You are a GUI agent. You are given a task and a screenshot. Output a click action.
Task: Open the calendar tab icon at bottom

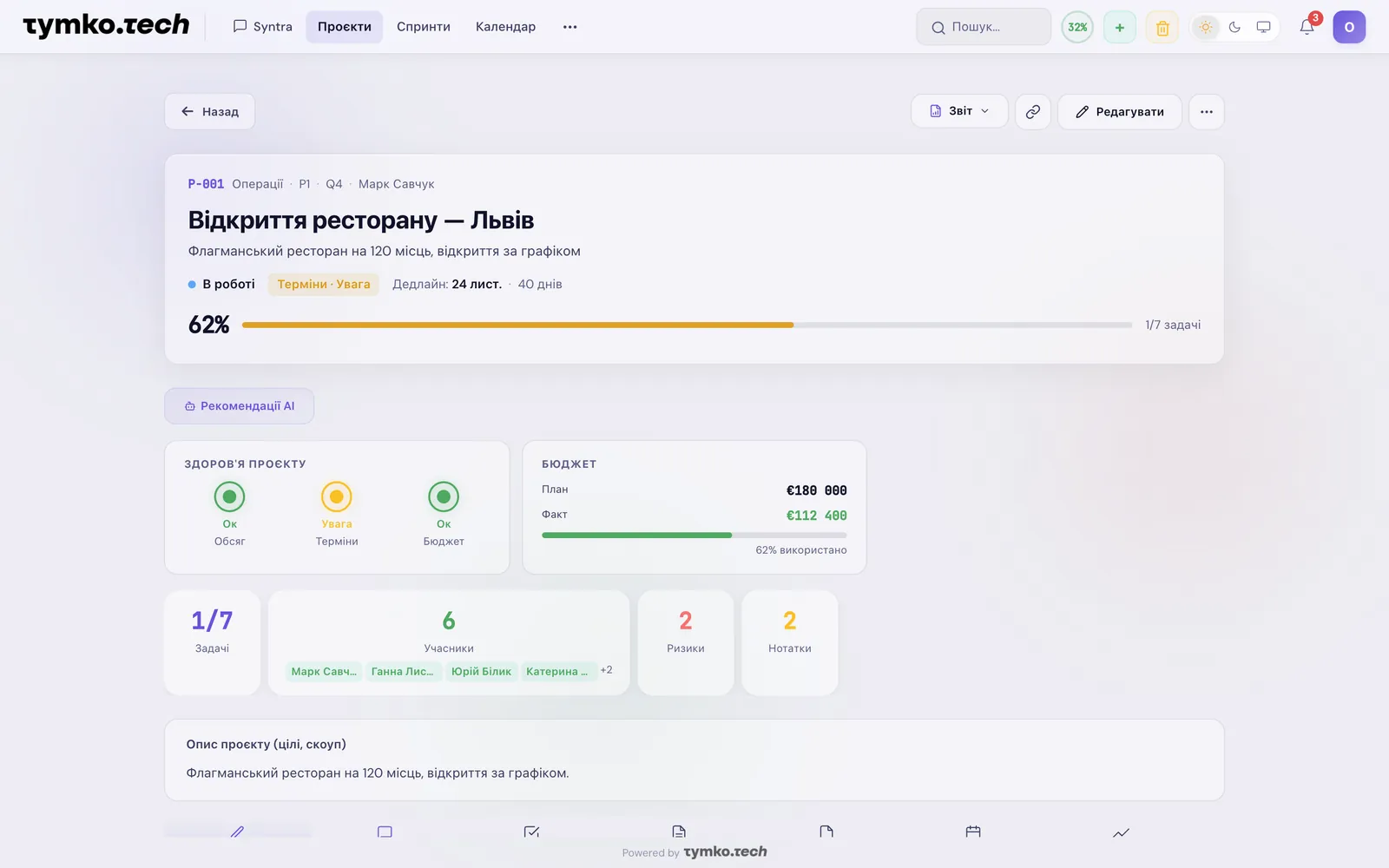(x=973, y=832)
